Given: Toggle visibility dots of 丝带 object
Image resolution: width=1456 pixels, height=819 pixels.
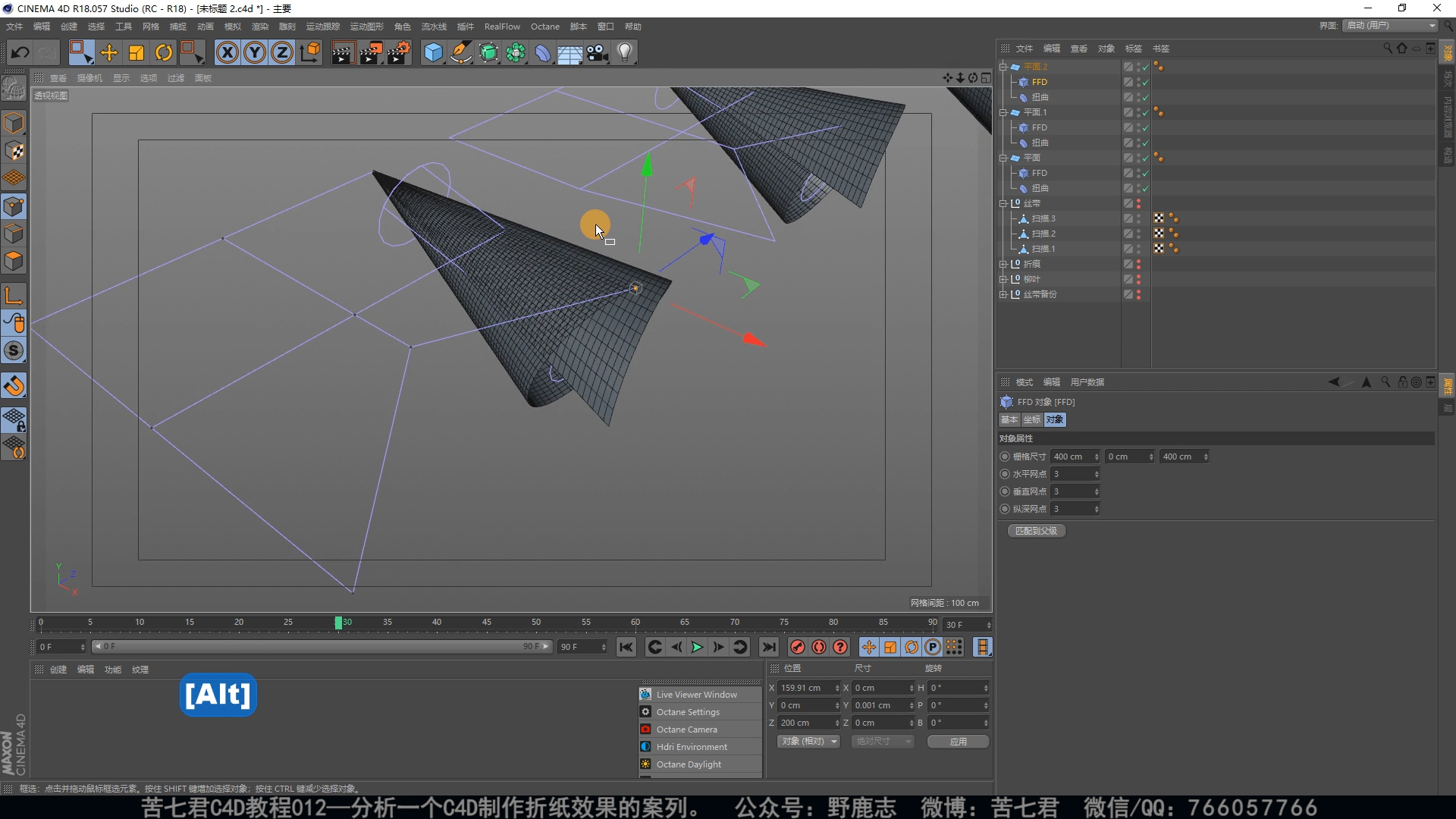Looking at the screenshot, I should (x=1138, y=203).
